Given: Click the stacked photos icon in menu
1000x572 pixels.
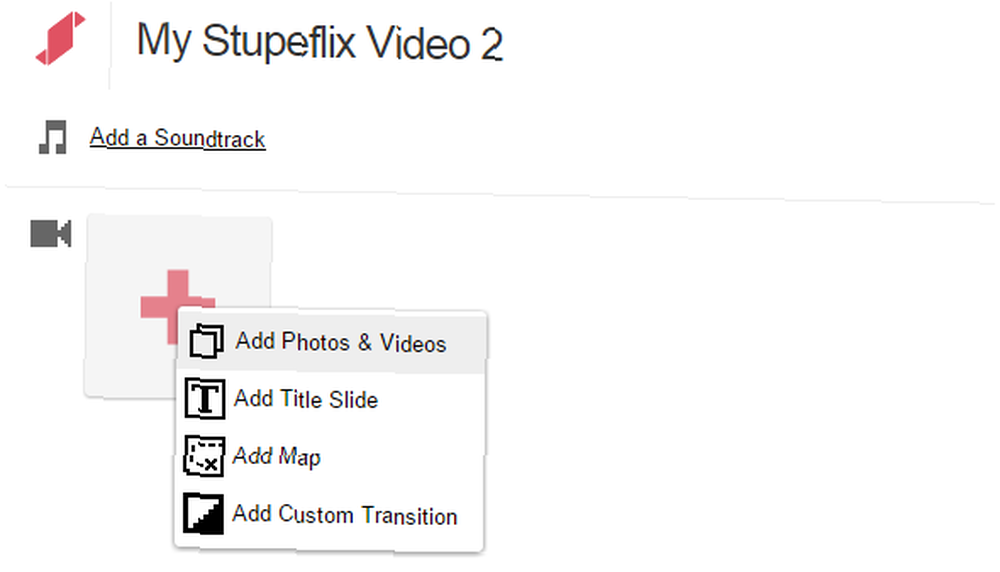Looking at the screenshot, I should click(206, 341).
